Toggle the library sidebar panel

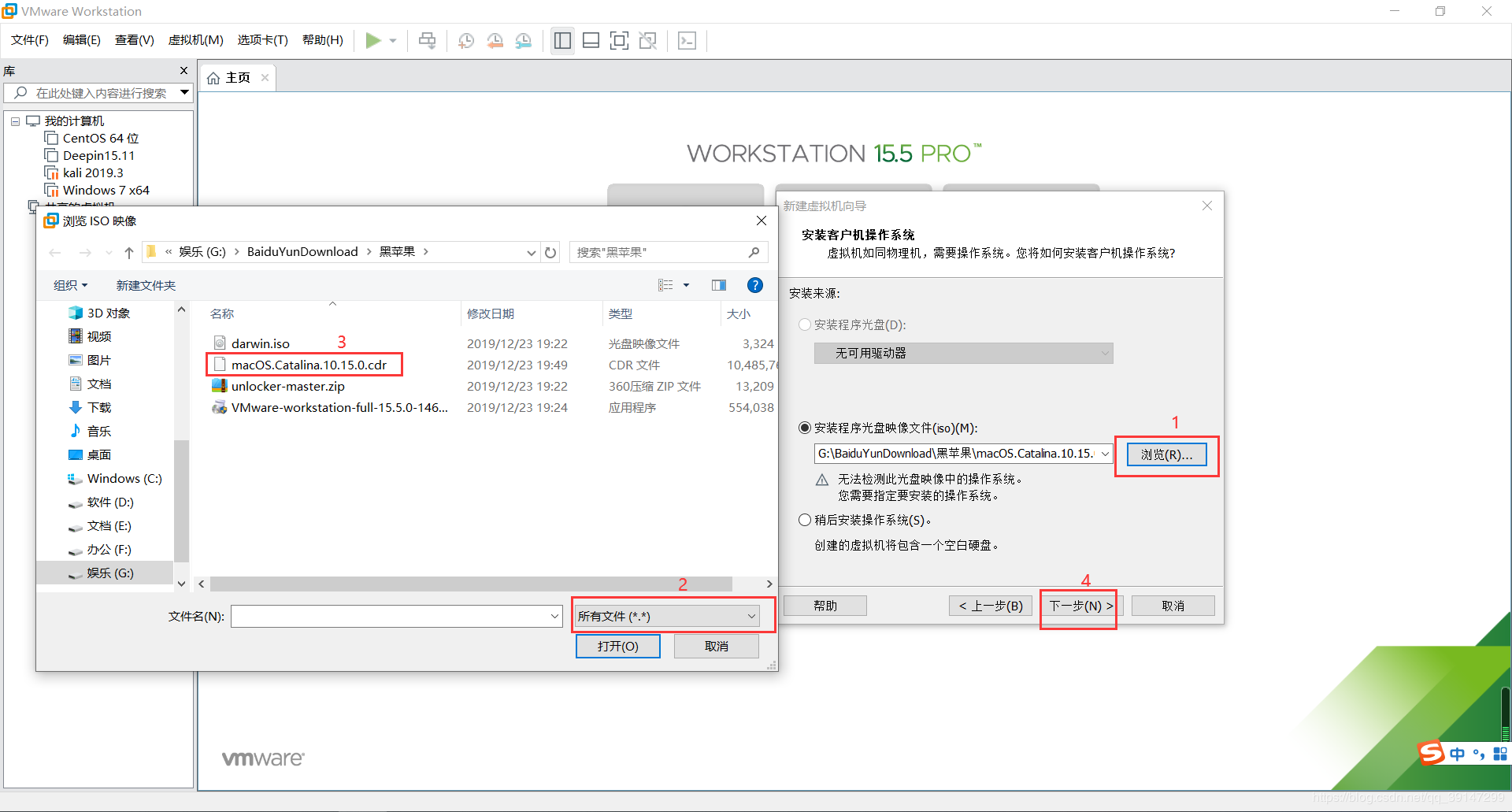coord(562,40)
